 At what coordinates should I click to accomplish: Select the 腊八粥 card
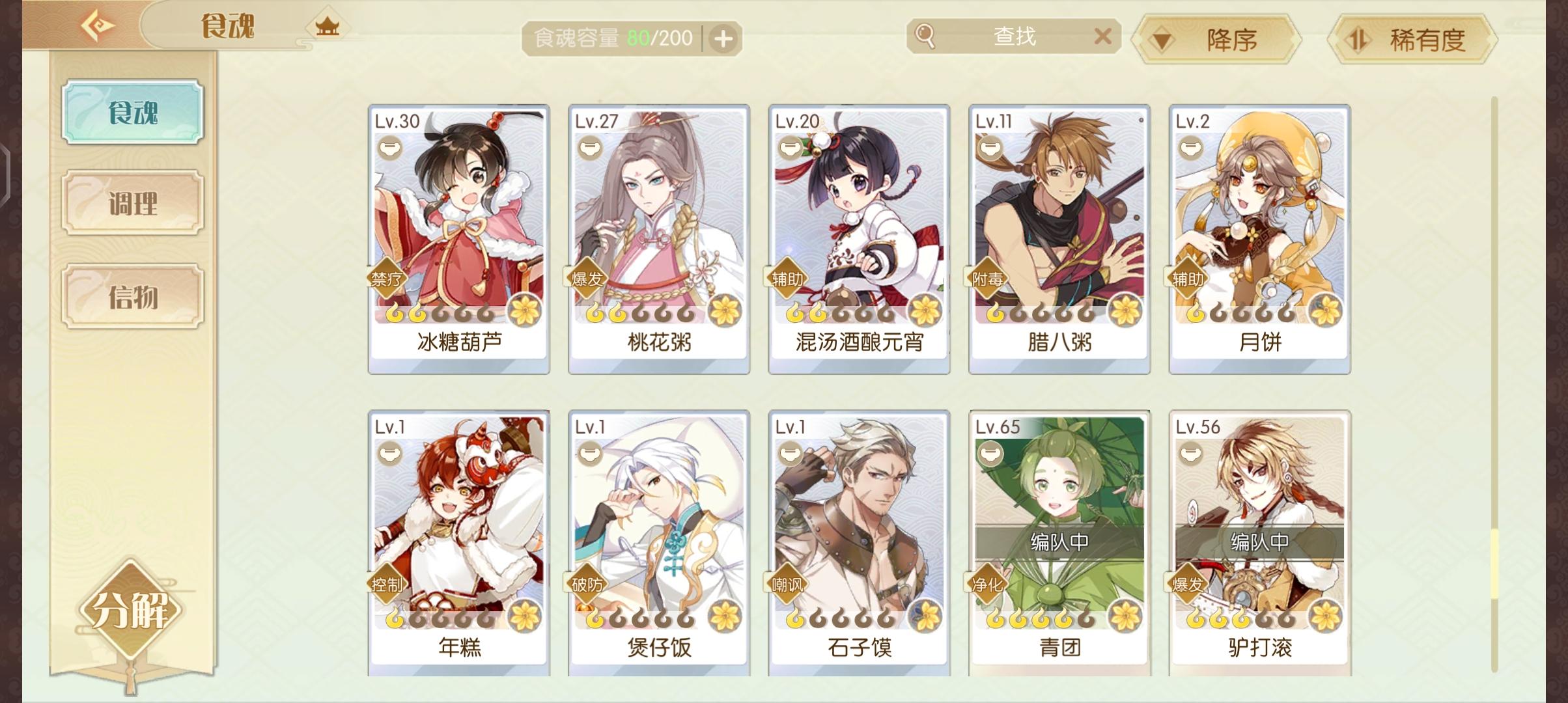[x=1059, y=239]
